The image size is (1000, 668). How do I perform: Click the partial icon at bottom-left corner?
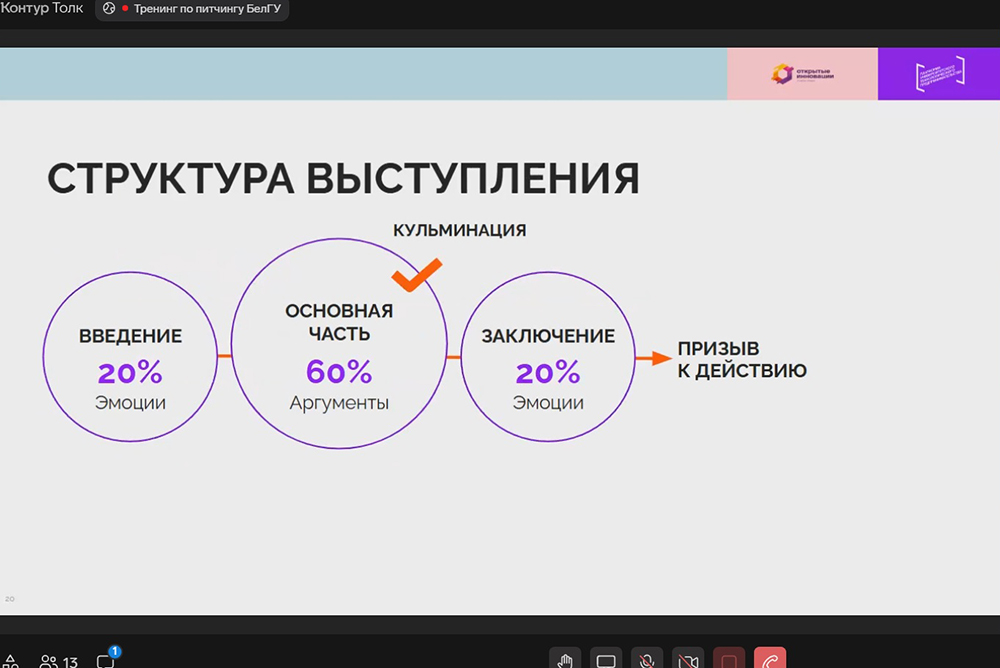10,661
